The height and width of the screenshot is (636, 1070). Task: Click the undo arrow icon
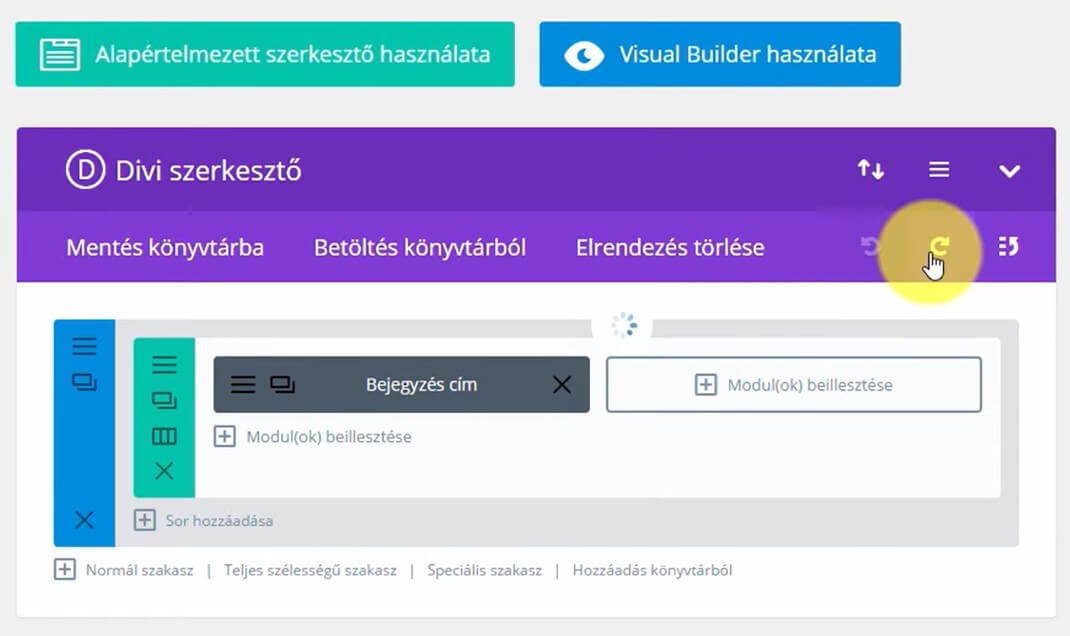(x=868, y=247)
